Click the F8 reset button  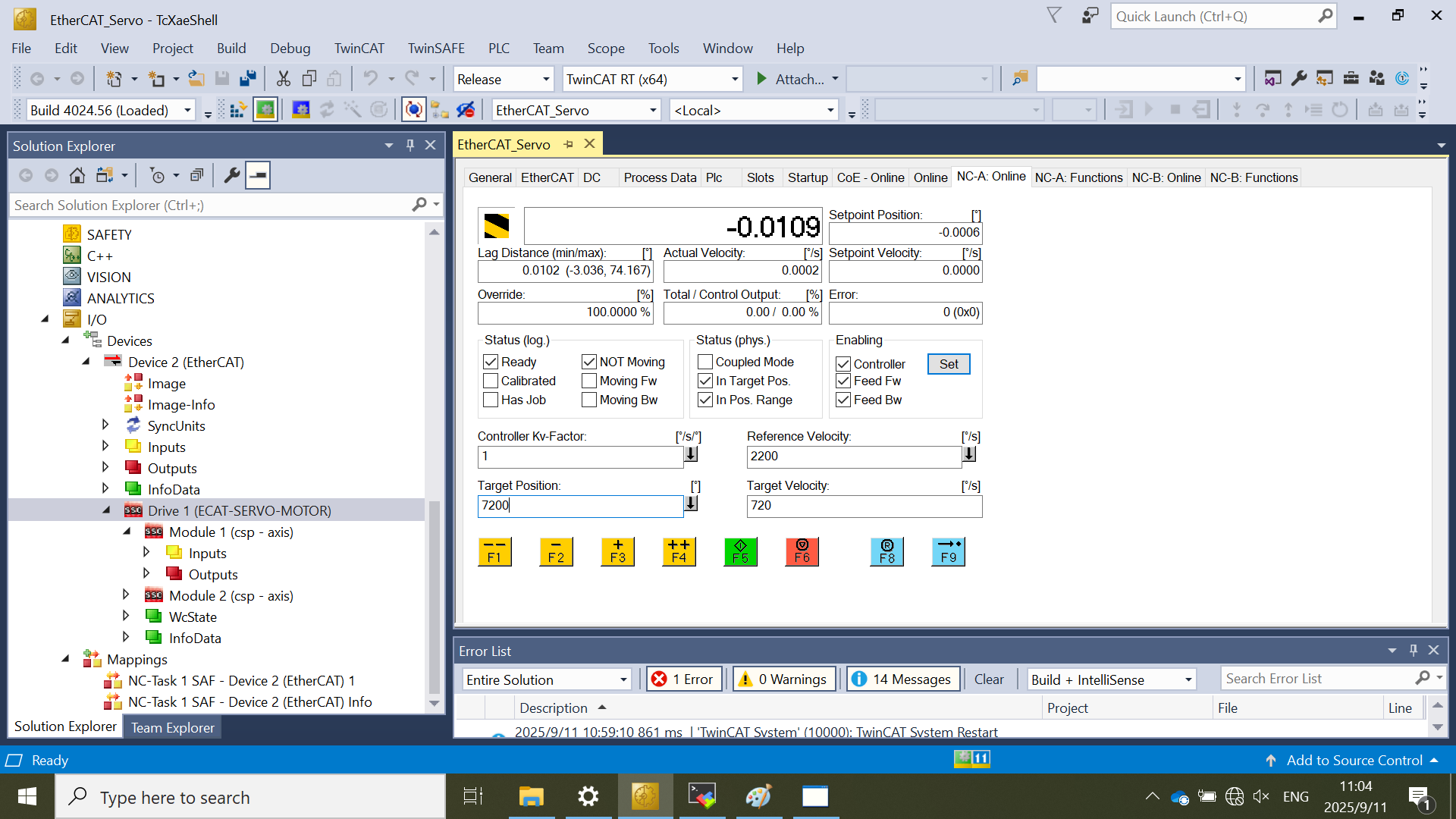[886, 551]
